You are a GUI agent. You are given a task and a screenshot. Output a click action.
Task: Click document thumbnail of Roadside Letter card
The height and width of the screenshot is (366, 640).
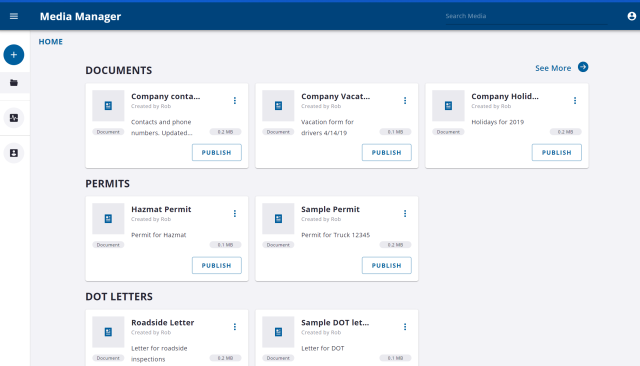tap(108, 332)
